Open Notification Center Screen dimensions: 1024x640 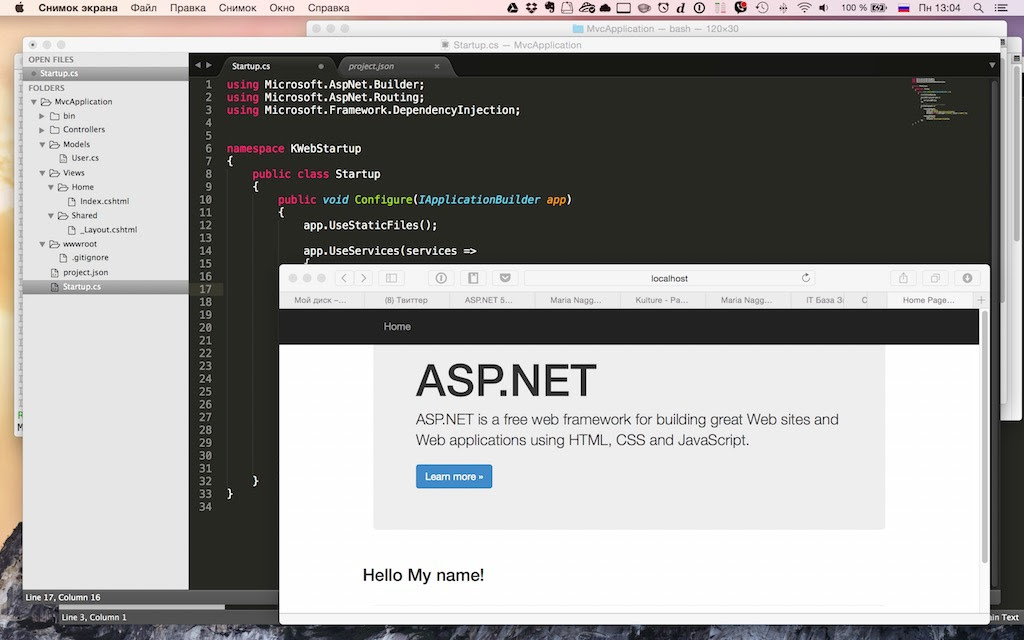(x=1000, y=8)
